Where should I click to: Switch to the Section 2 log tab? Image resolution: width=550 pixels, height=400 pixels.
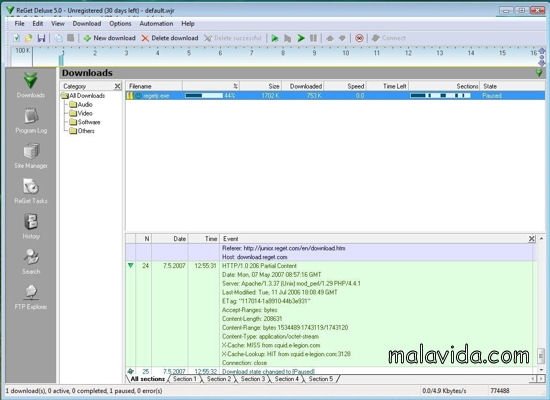coord(219,379)
